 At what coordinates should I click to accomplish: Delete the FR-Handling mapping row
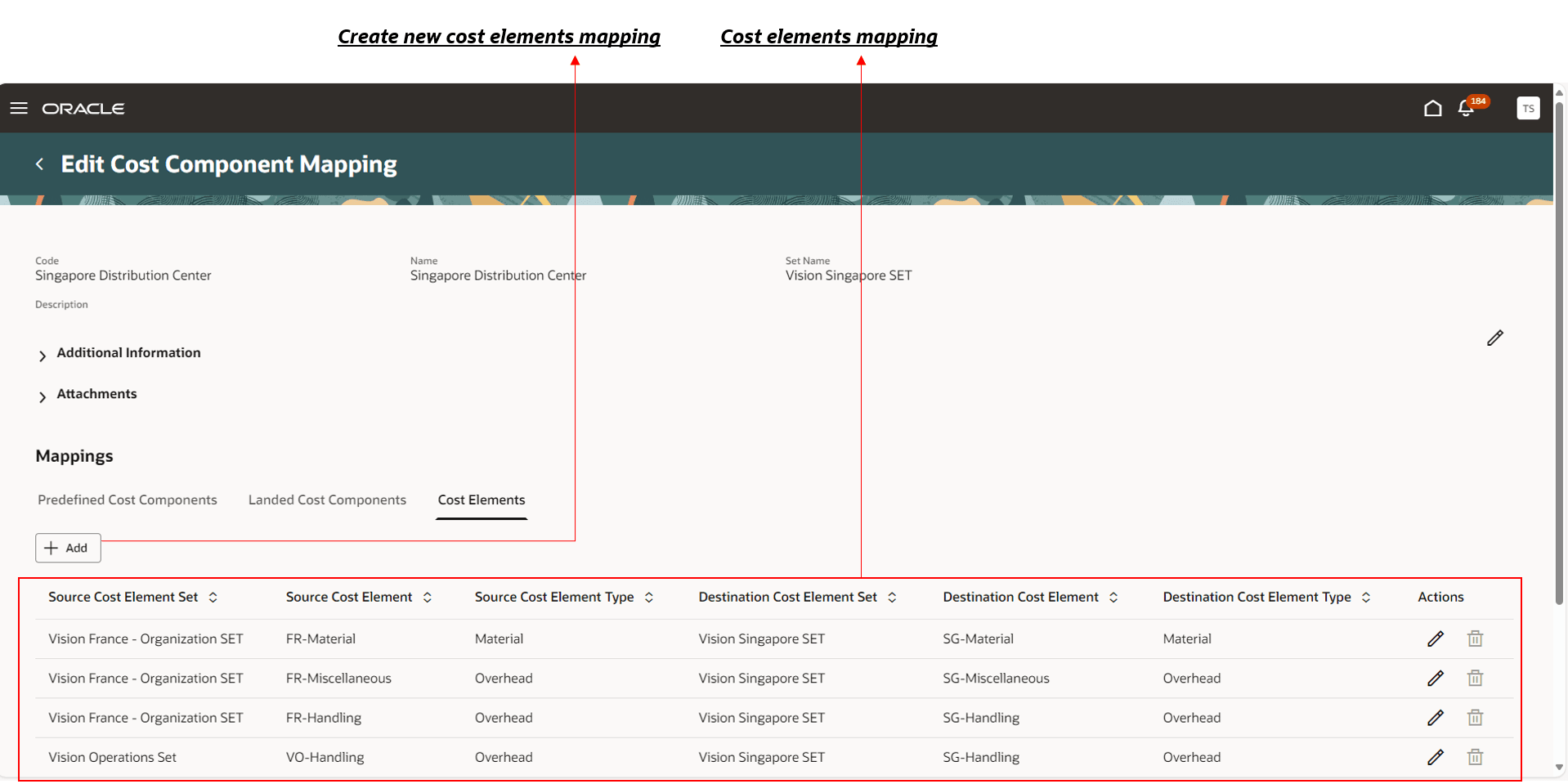point(1475,718)
